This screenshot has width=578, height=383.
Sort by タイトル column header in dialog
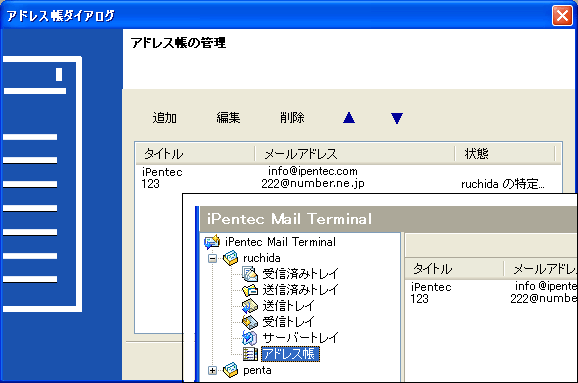coord(195,154)
